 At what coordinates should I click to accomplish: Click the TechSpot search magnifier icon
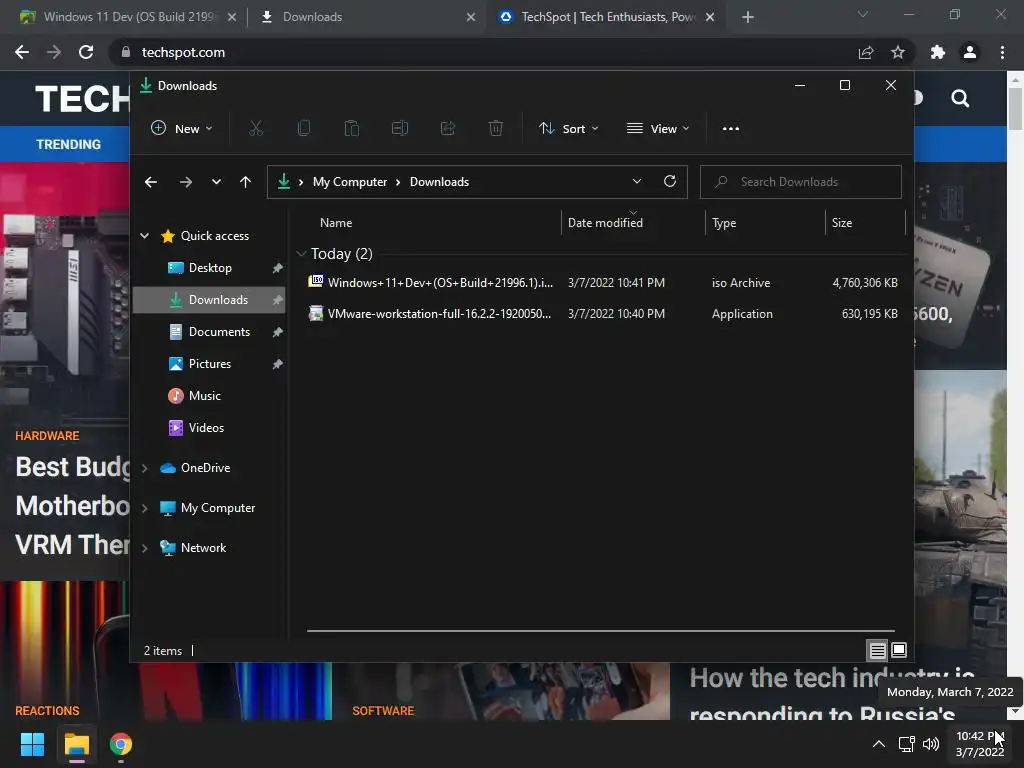coord(960,99)
